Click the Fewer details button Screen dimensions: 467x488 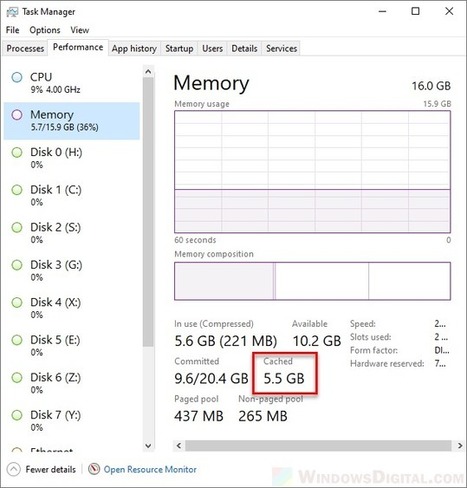tap(42, 469)
